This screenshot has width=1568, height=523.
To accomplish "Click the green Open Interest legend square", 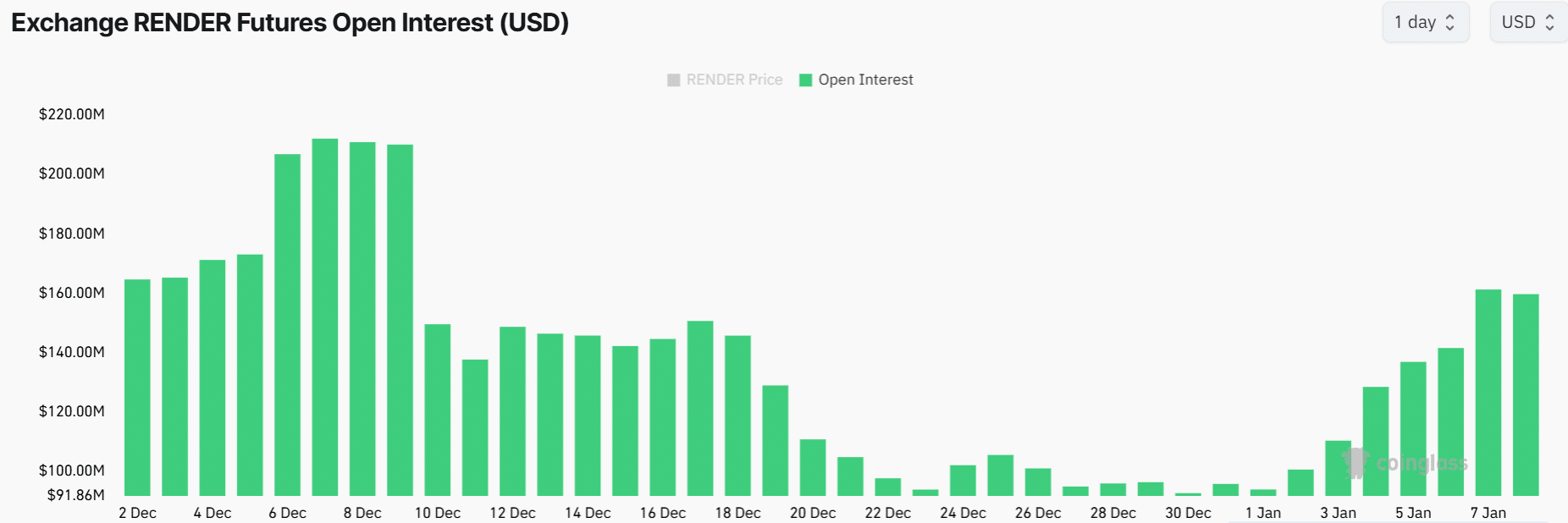I will tap(806, 80).
